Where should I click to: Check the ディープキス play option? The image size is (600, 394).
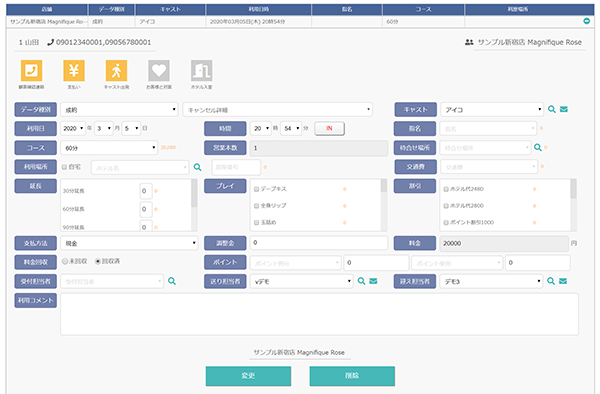pos(256,189)
